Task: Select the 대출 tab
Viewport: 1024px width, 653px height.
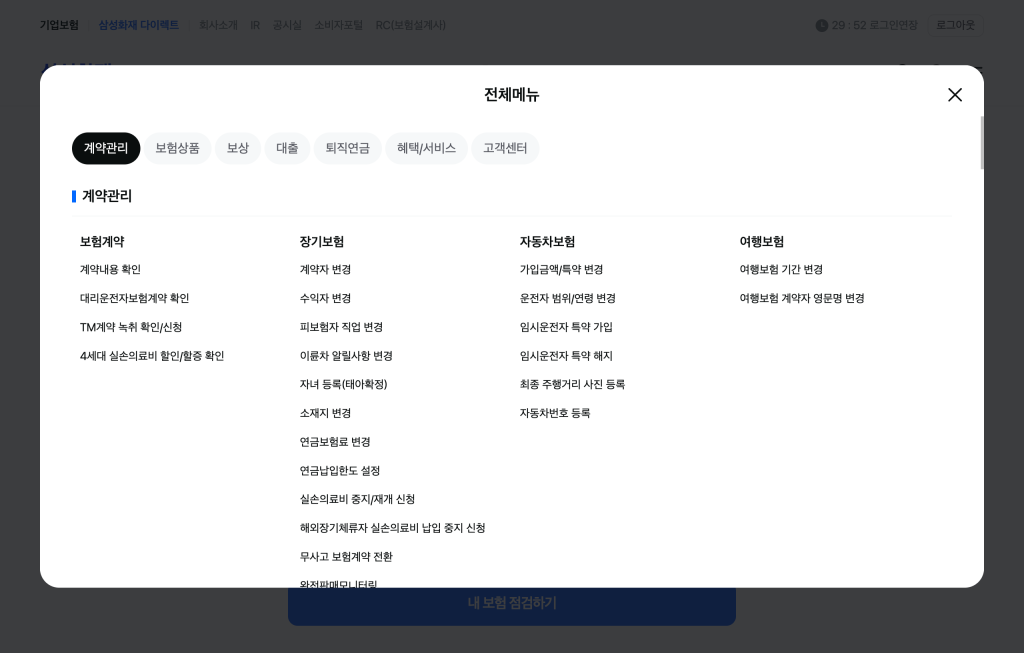Action: pos(287,148)
